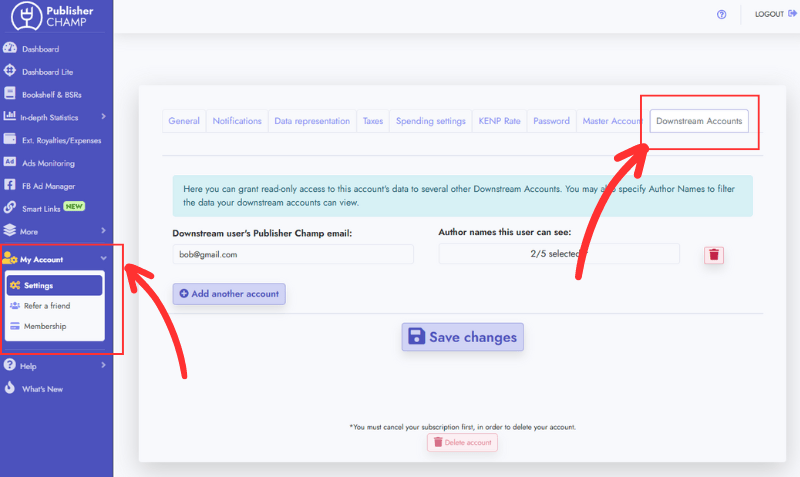Open the Bookshelf & BSRs menu label
Screen dimensions: 800x477
52,95
